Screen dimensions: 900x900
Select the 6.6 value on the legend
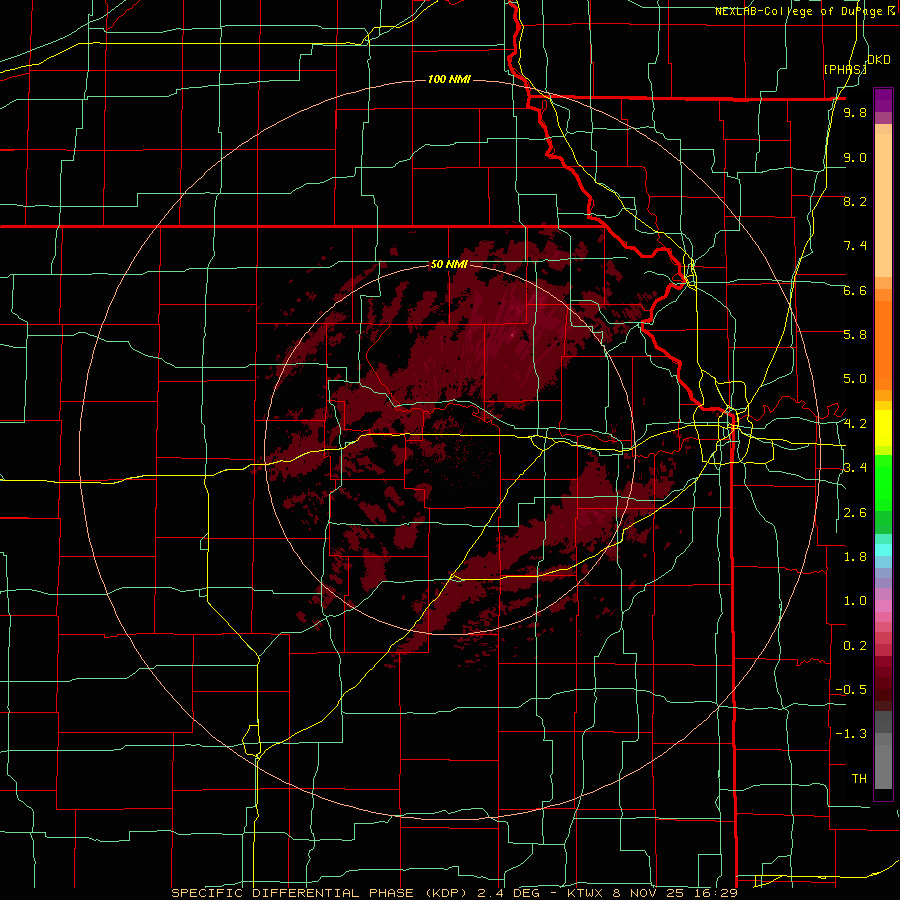[x=855, y=290]
